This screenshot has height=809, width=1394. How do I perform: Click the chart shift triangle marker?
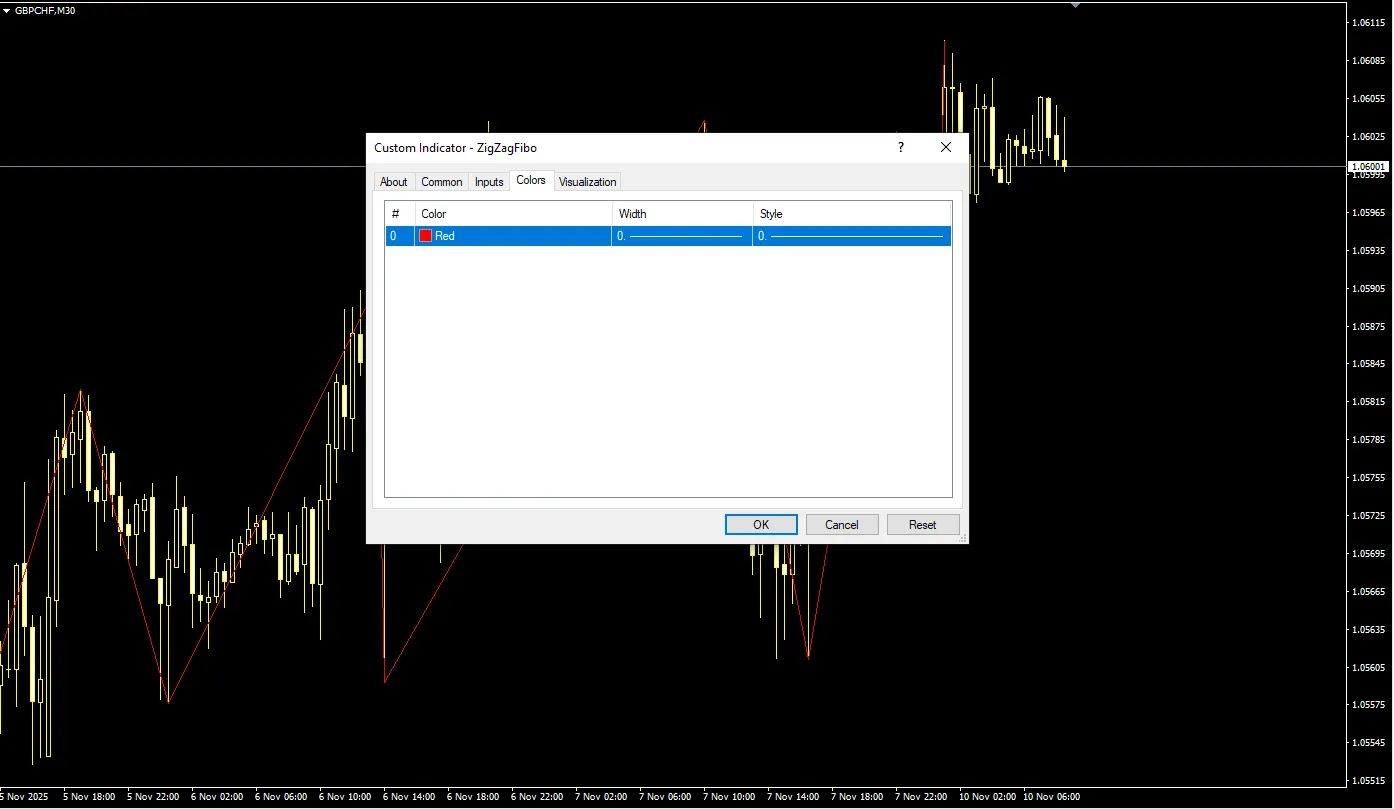(1075, 6)
